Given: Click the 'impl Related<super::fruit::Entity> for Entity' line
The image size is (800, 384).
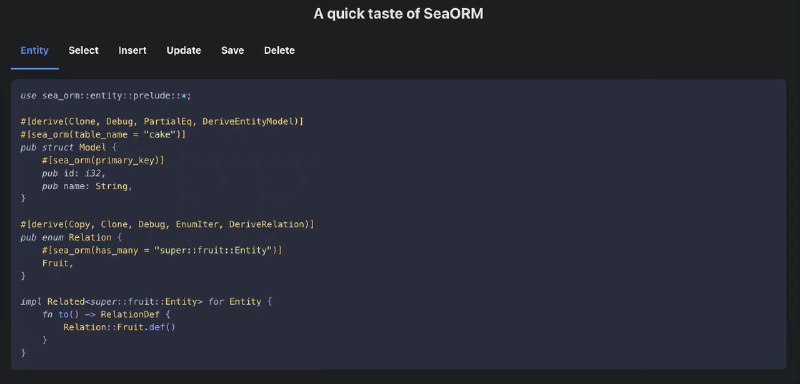Looking at the screenshot, I should click(x=146, y=301).
